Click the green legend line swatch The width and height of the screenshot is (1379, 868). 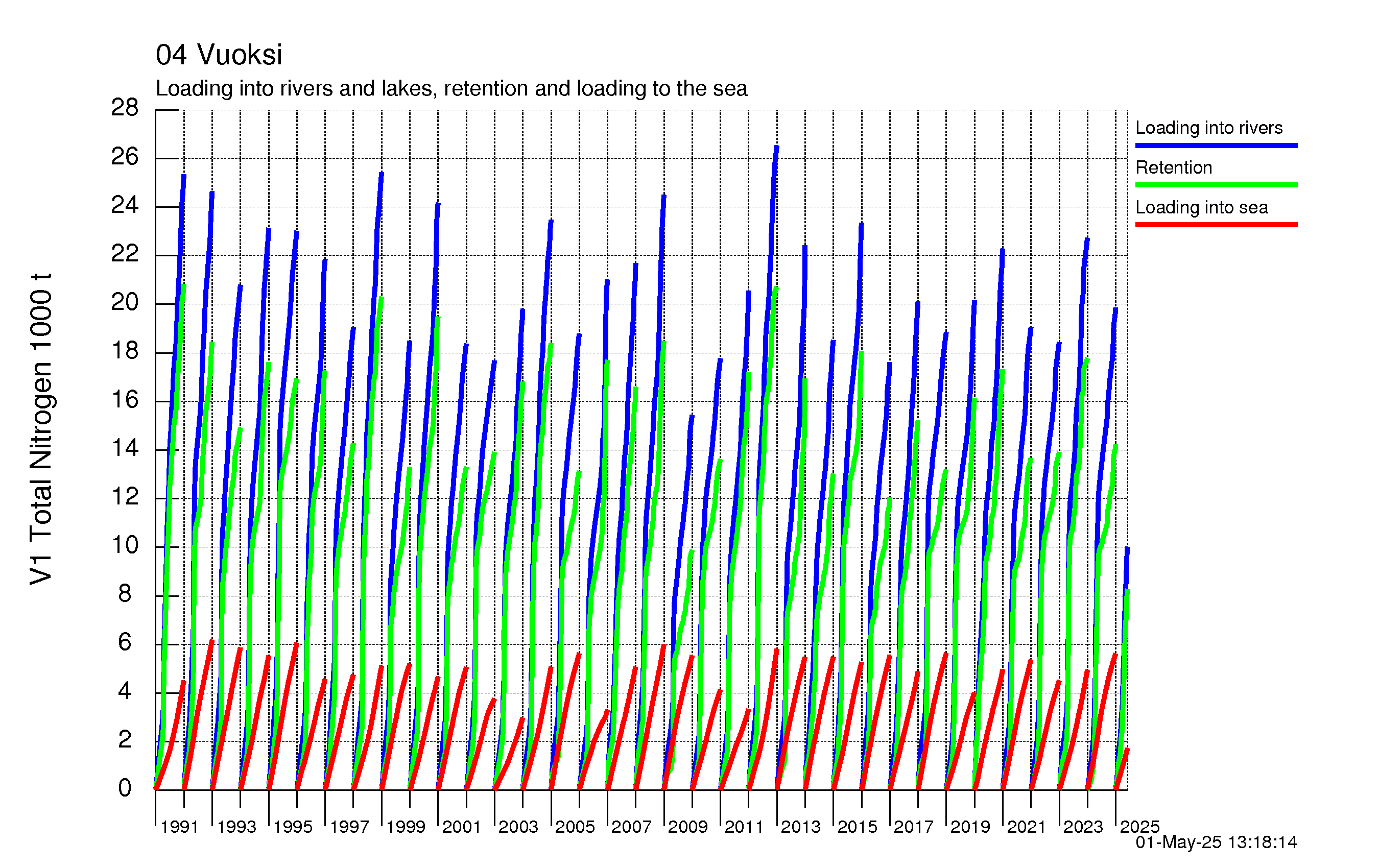coord(1217,185)
